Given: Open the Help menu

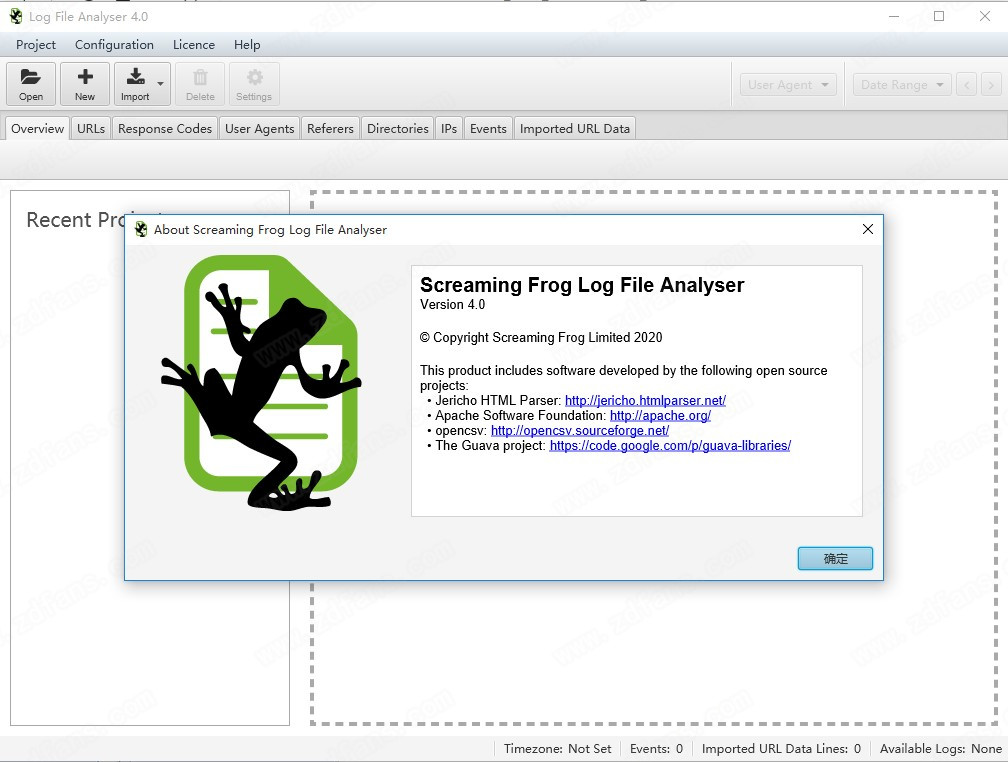Looking at the screenshot, I should [247, 44].
